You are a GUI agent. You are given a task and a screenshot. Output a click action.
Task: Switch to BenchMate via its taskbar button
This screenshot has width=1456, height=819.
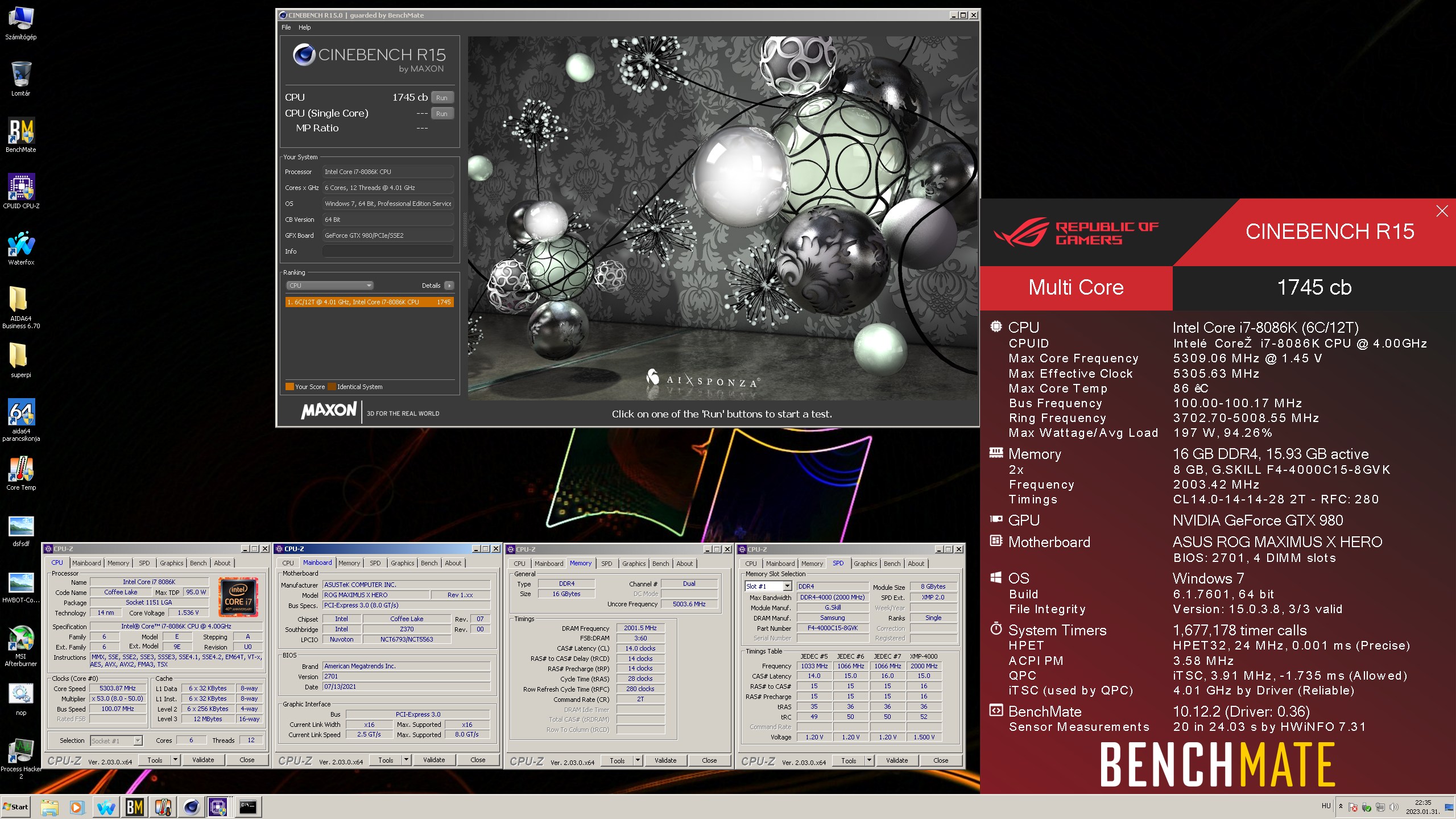tap(134, 806)
